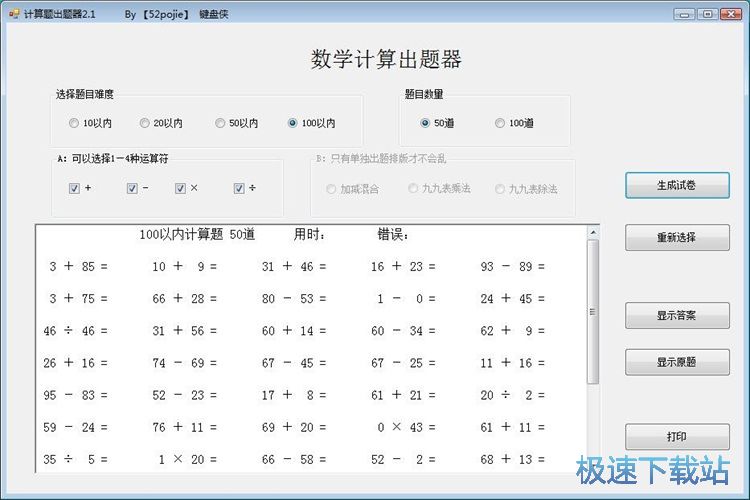Choose the 50以内 difficulty level
The image size is (750, 500).
[x=220, y=124]
